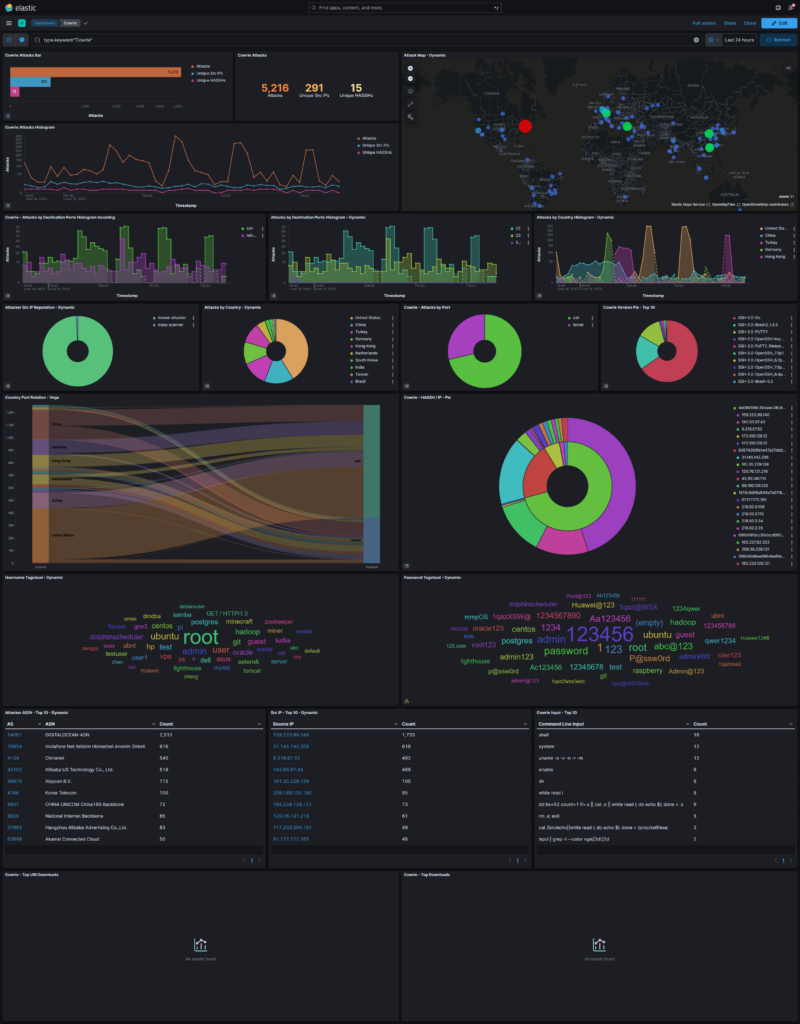
Task: Open the help icon in top header
Action: coord(778,7)
